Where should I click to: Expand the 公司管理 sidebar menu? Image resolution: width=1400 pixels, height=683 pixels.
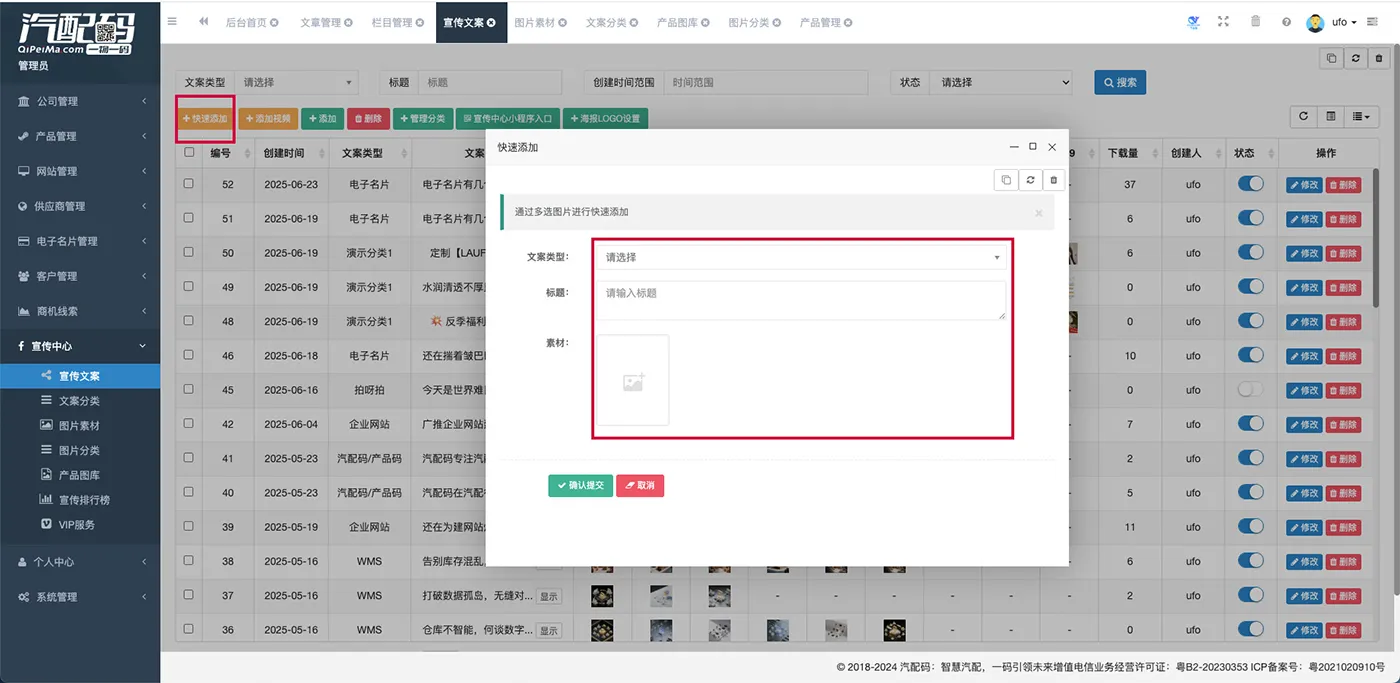[x=80, y=101]
